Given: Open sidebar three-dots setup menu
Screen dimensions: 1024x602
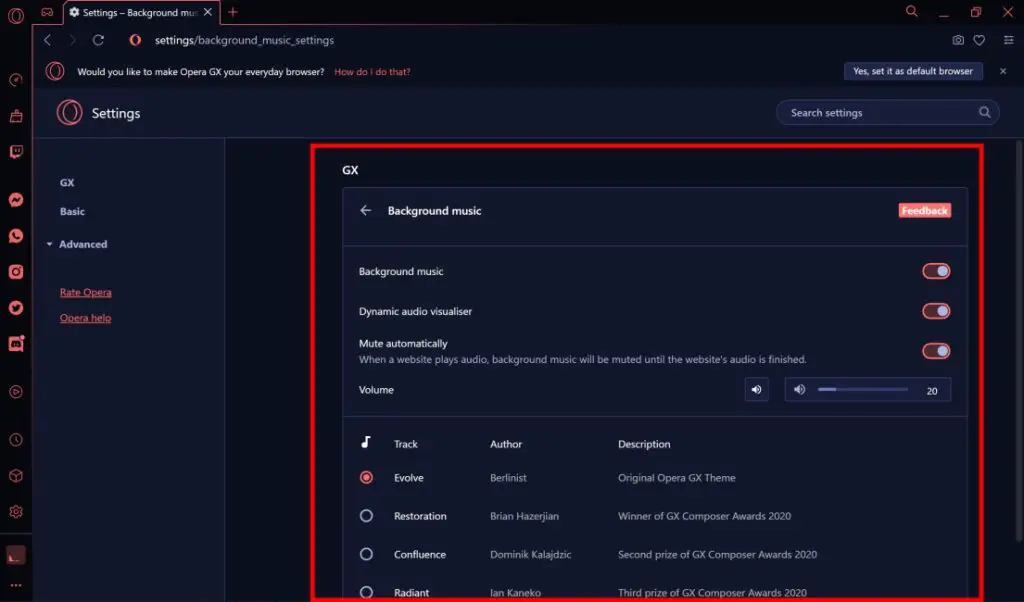Looking at the screenshot, I should (x=16, y=585).
